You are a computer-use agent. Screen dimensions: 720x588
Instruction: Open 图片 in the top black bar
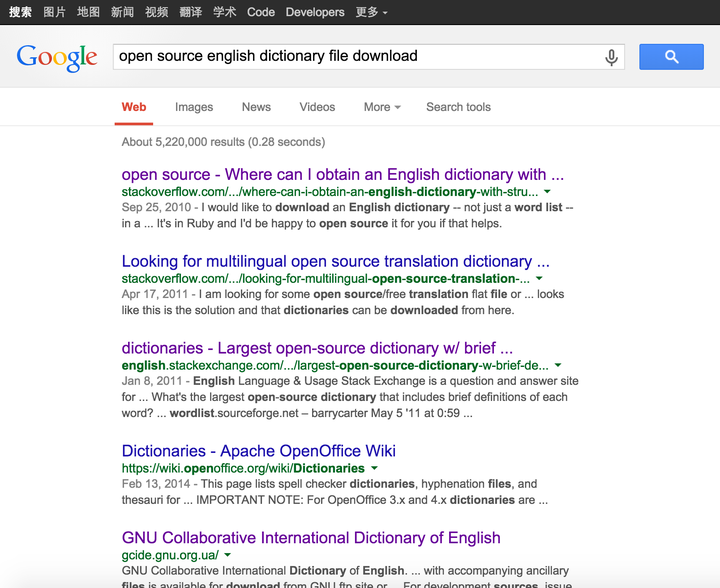pyautogui.click(x=54, y=12)
